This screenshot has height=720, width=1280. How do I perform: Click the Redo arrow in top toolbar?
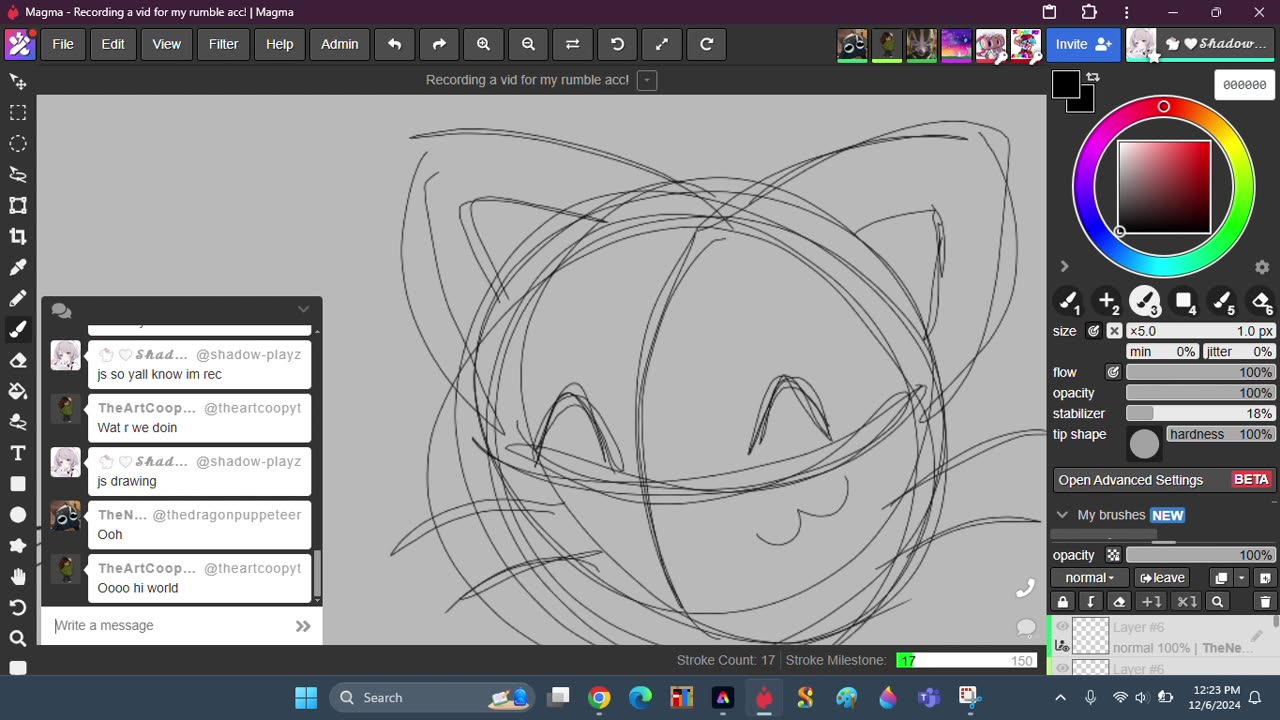[x=439, y=44]
